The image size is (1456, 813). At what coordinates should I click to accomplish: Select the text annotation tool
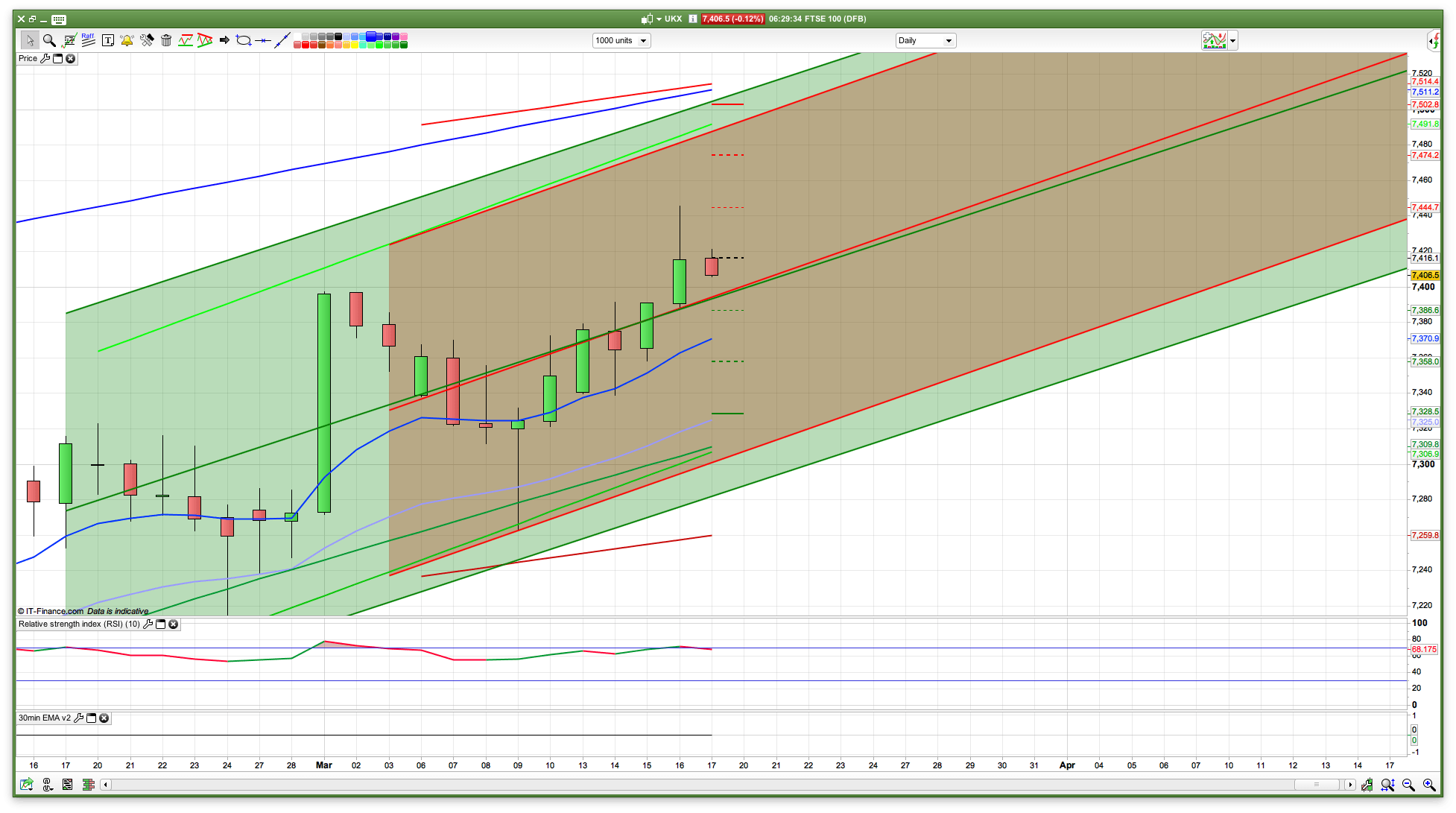click(x=108, y=40)
